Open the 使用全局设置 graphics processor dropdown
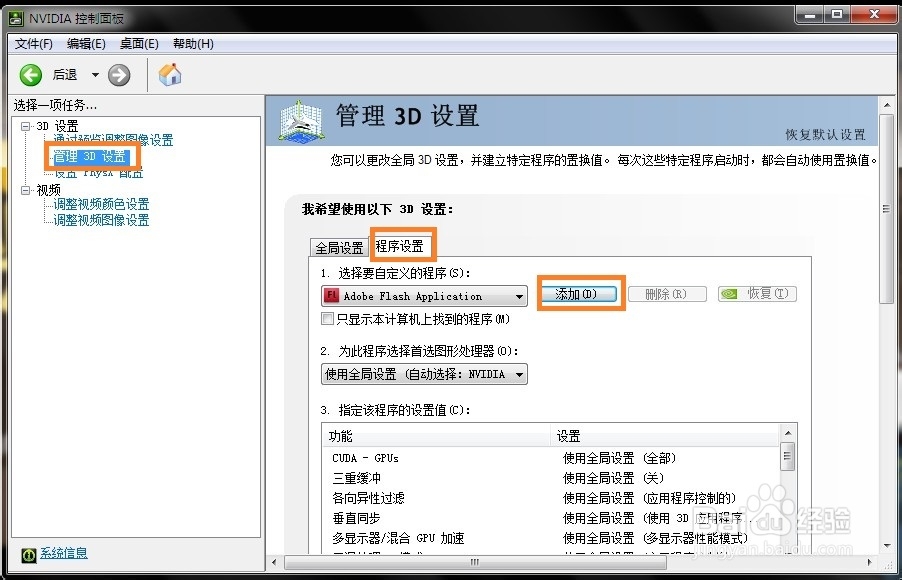 pyautogui.click(x=519, y=374)
